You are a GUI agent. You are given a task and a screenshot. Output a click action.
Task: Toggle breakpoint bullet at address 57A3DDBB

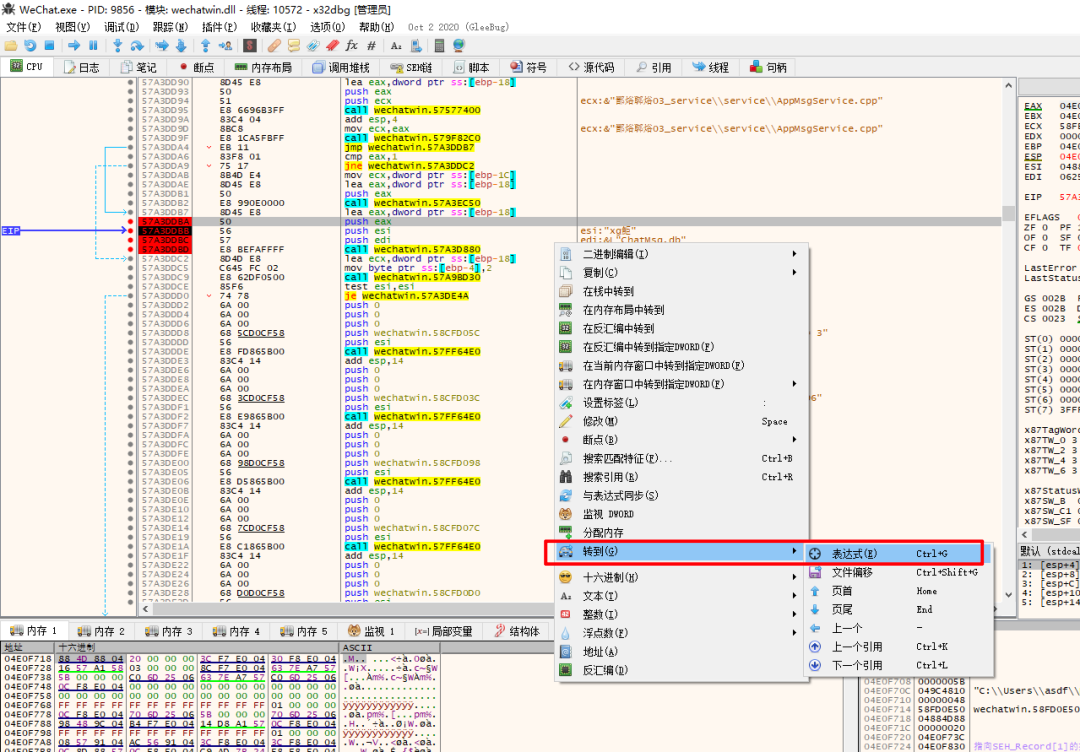pyautogui.click(x=130, y=231)
